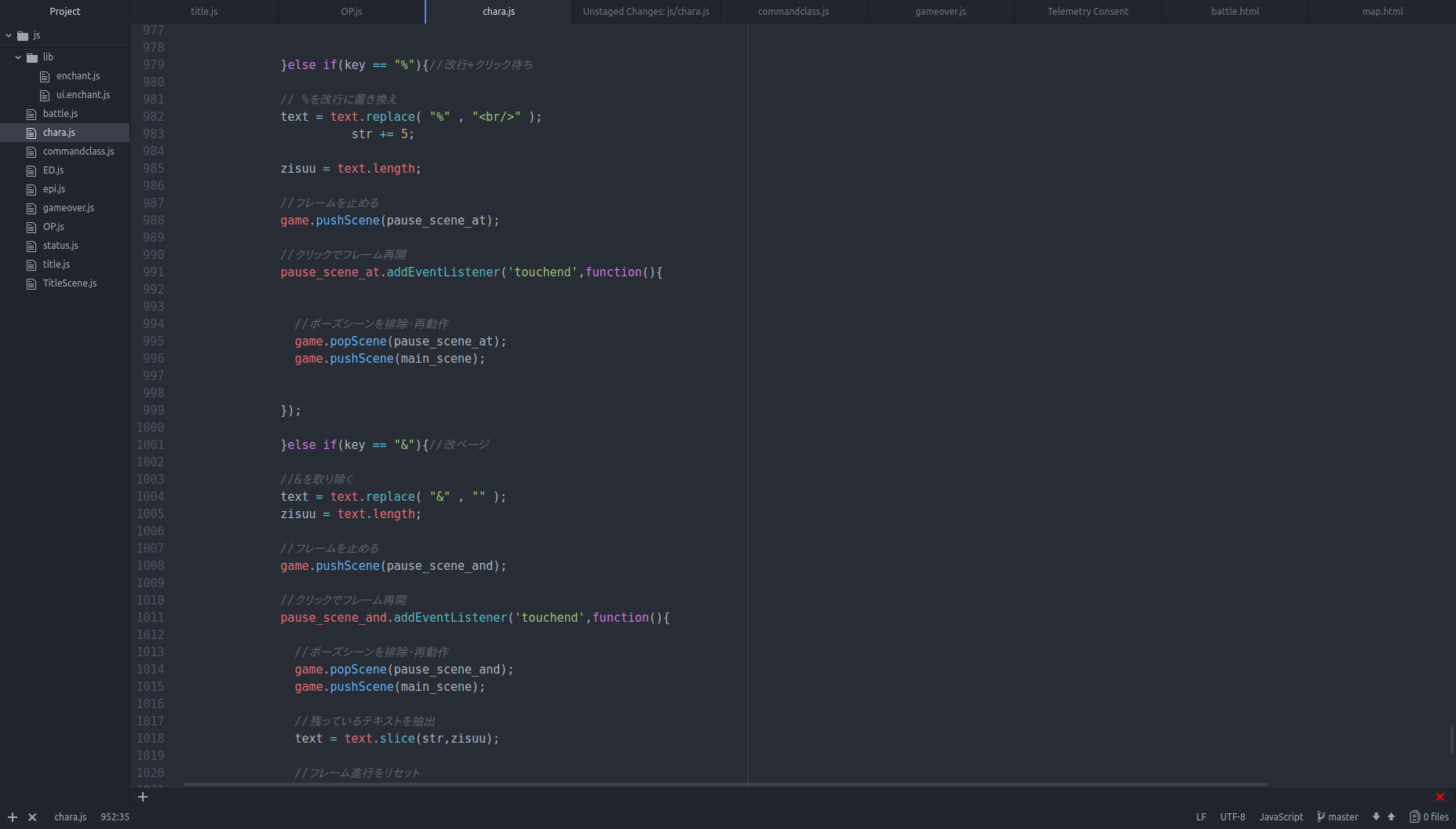Change LF line ending setting
The image size is (1456, 829).
[x=1201, y=817]
